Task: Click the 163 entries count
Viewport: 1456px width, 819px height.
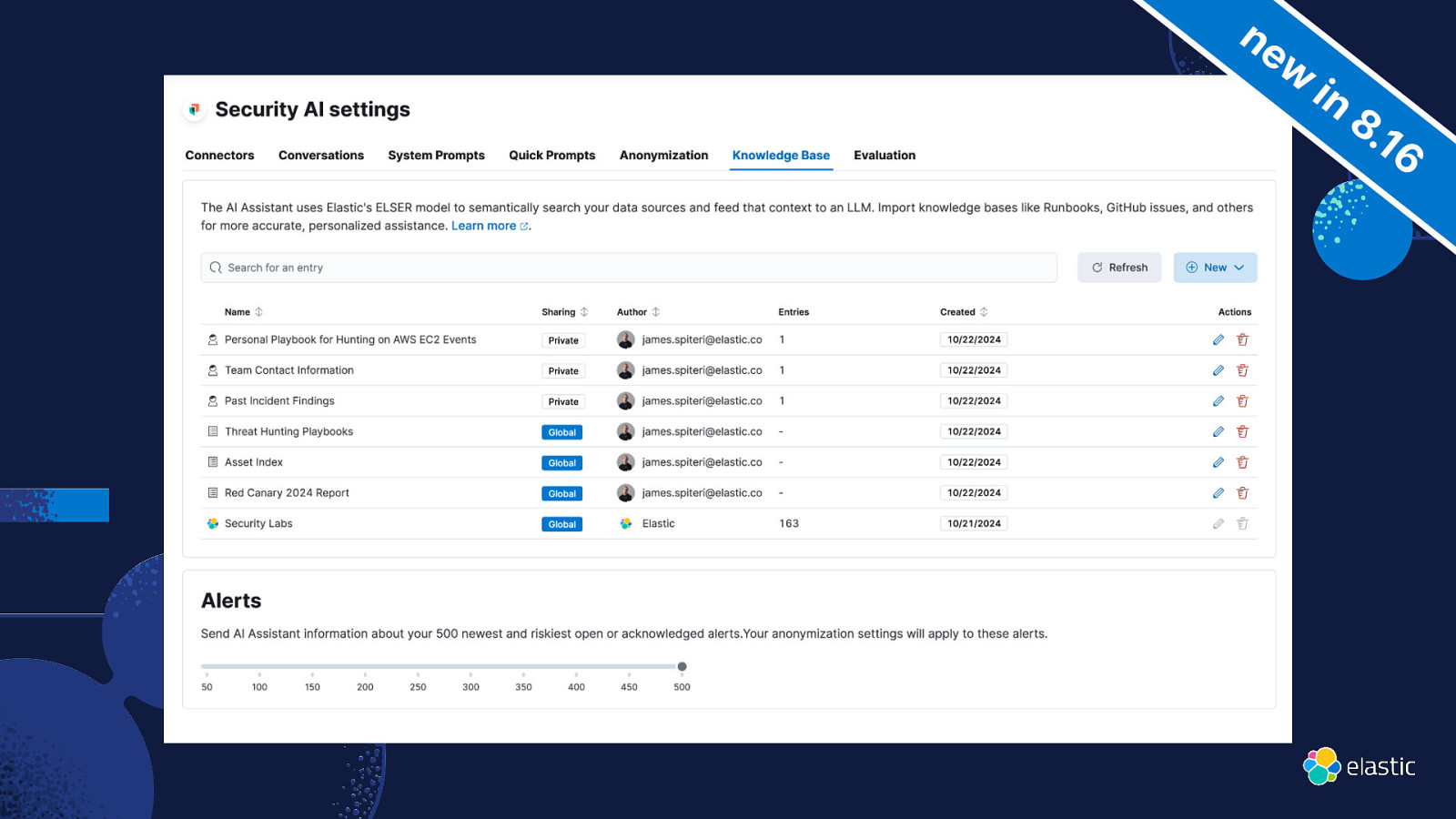Action: pos(789,523)
